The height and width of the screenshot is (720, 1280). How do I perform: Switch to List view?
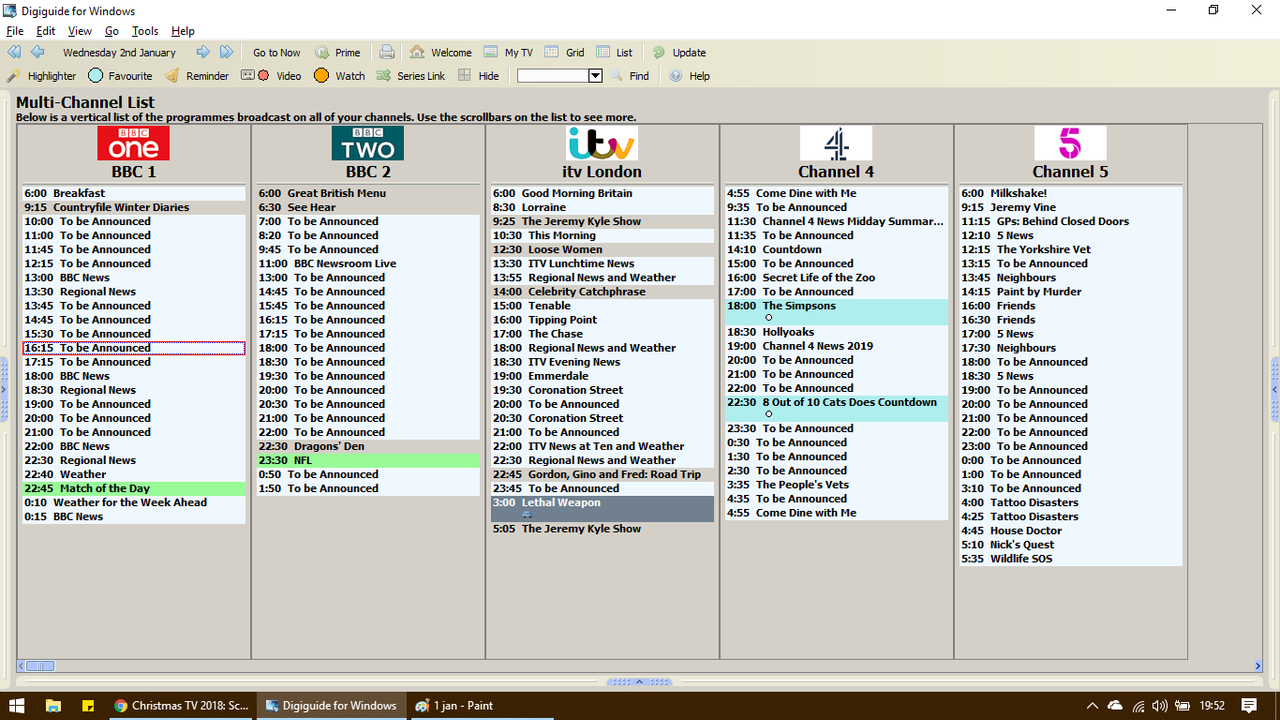[615, 53]
